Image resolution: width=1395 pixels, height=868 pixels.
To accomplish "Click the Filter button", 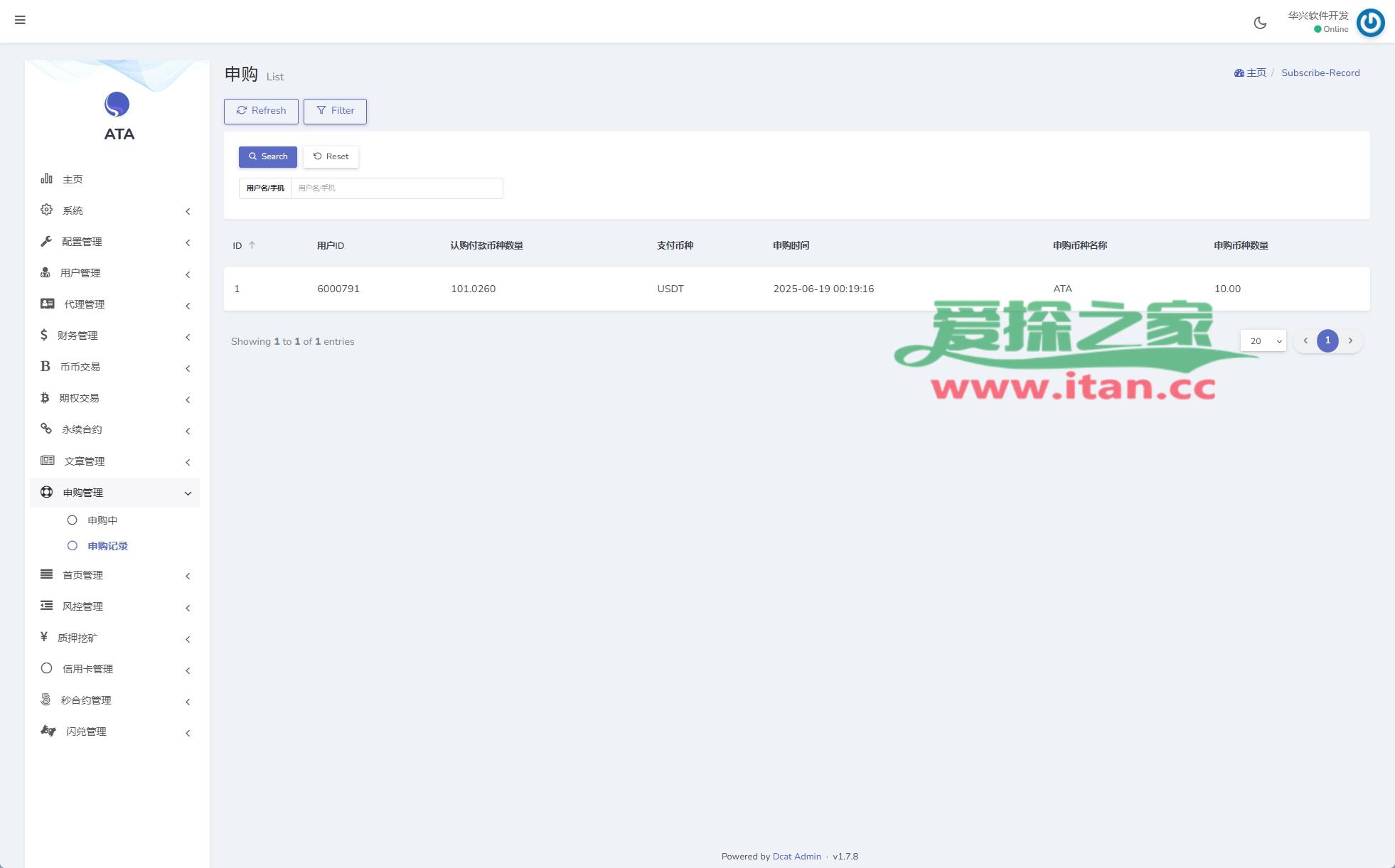I will coord(335,111).
